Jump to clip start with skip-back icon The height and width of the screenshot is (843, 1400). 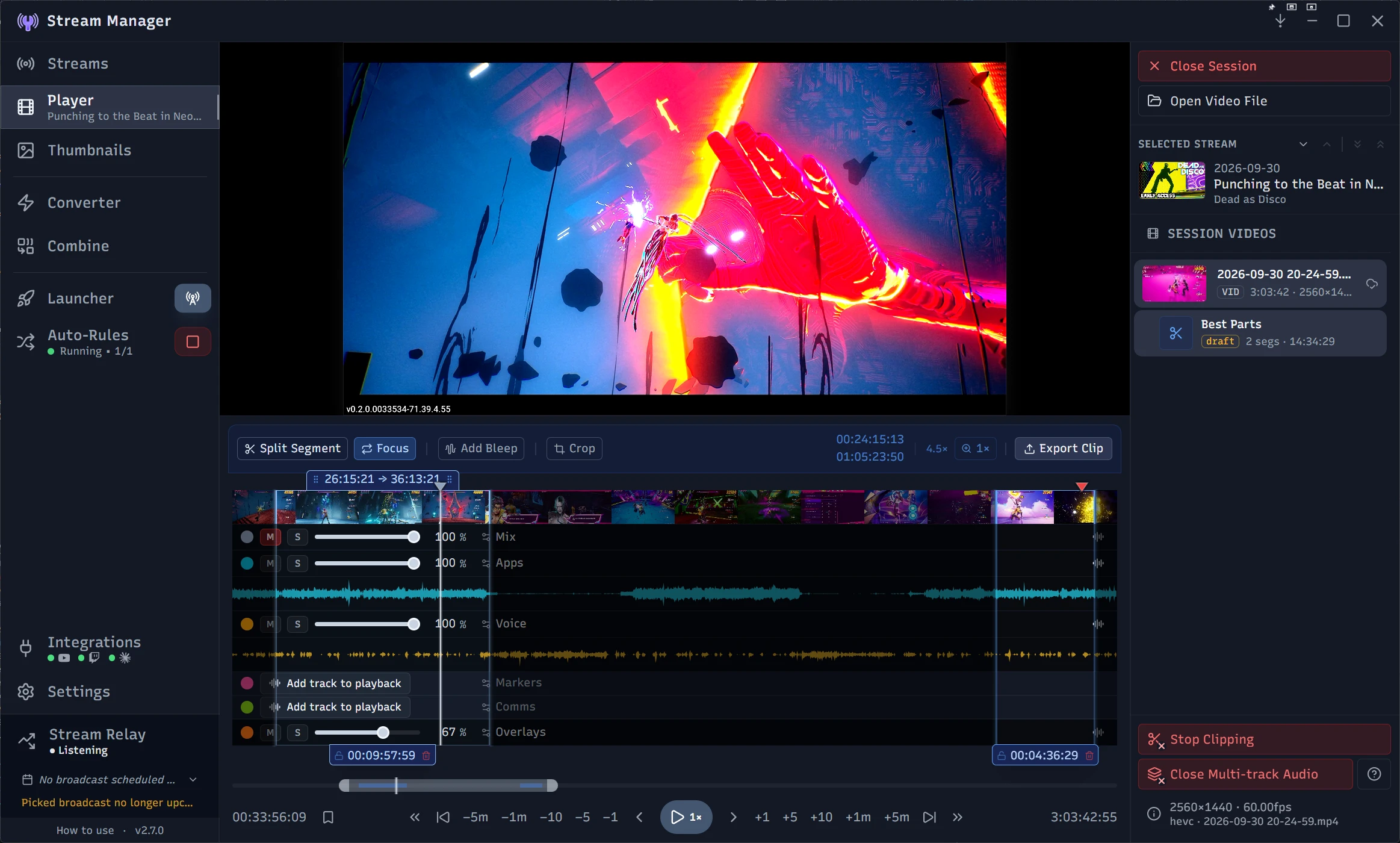[443, 817]
